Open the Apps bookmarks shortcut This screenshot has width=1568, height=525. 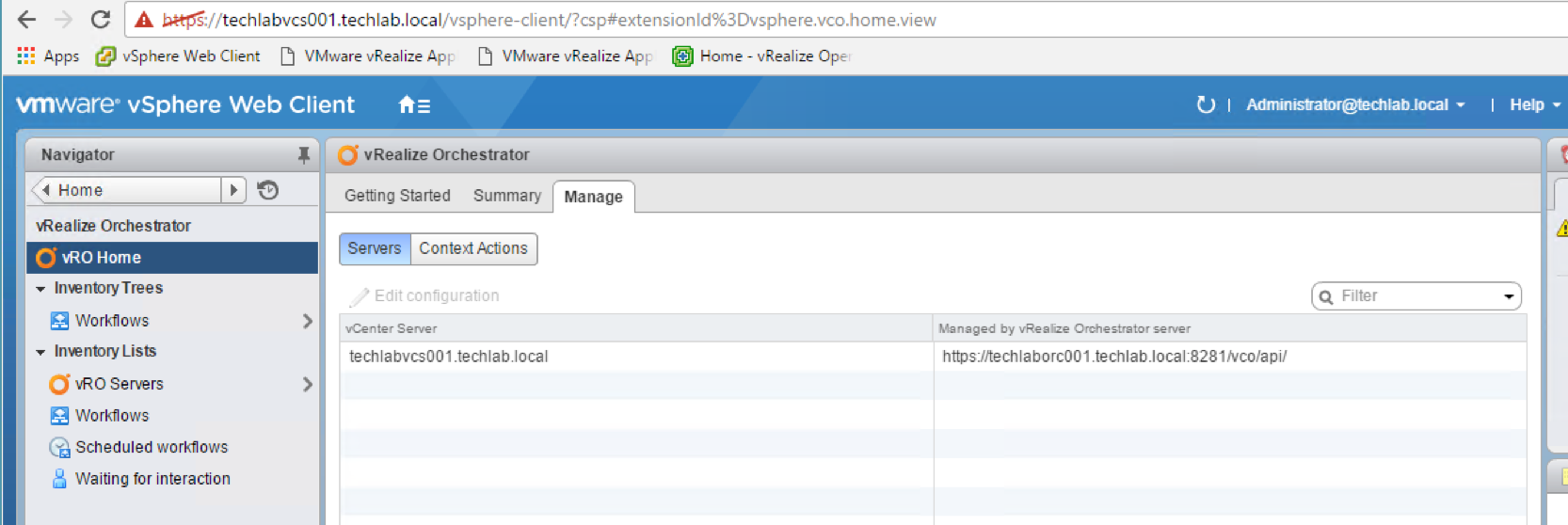coord(48,56)
